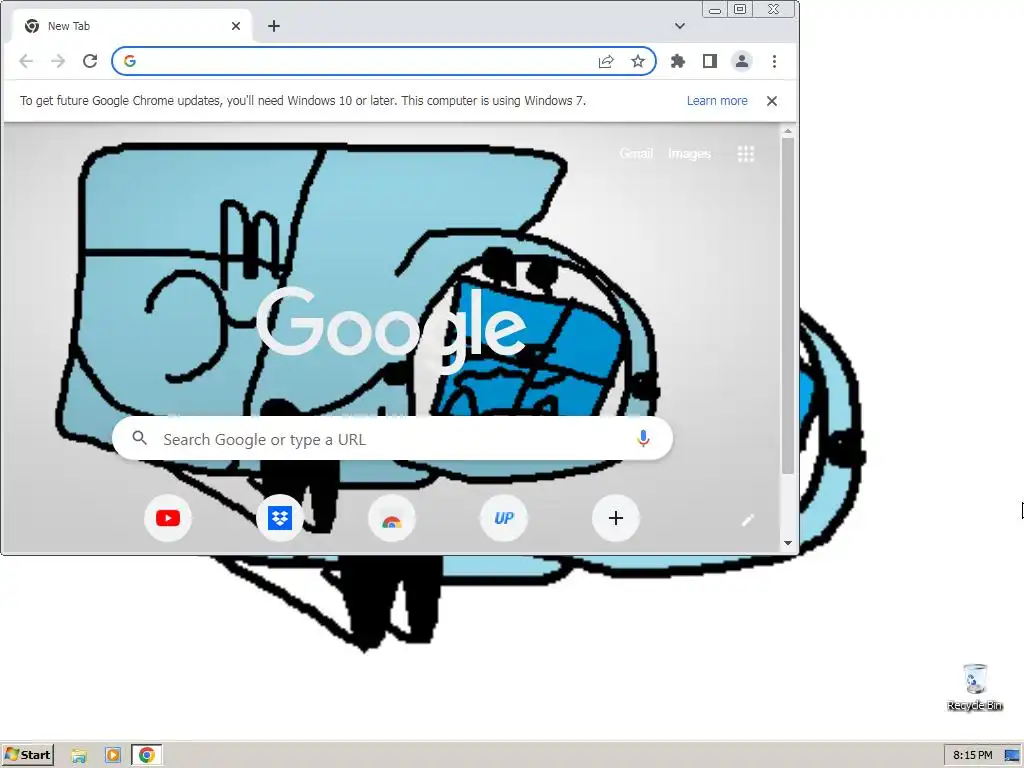Toggle the side panel icon
The image size is (1024, 768).
coord(710,61)
